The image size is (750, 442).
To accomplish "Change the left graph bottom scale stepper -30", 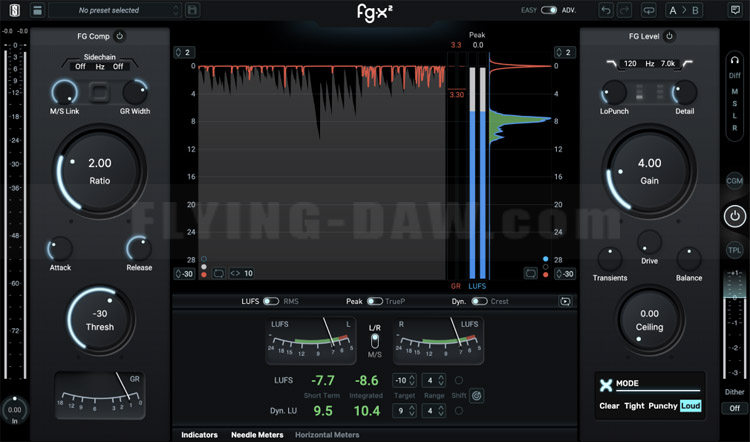I will coord(184,274).
